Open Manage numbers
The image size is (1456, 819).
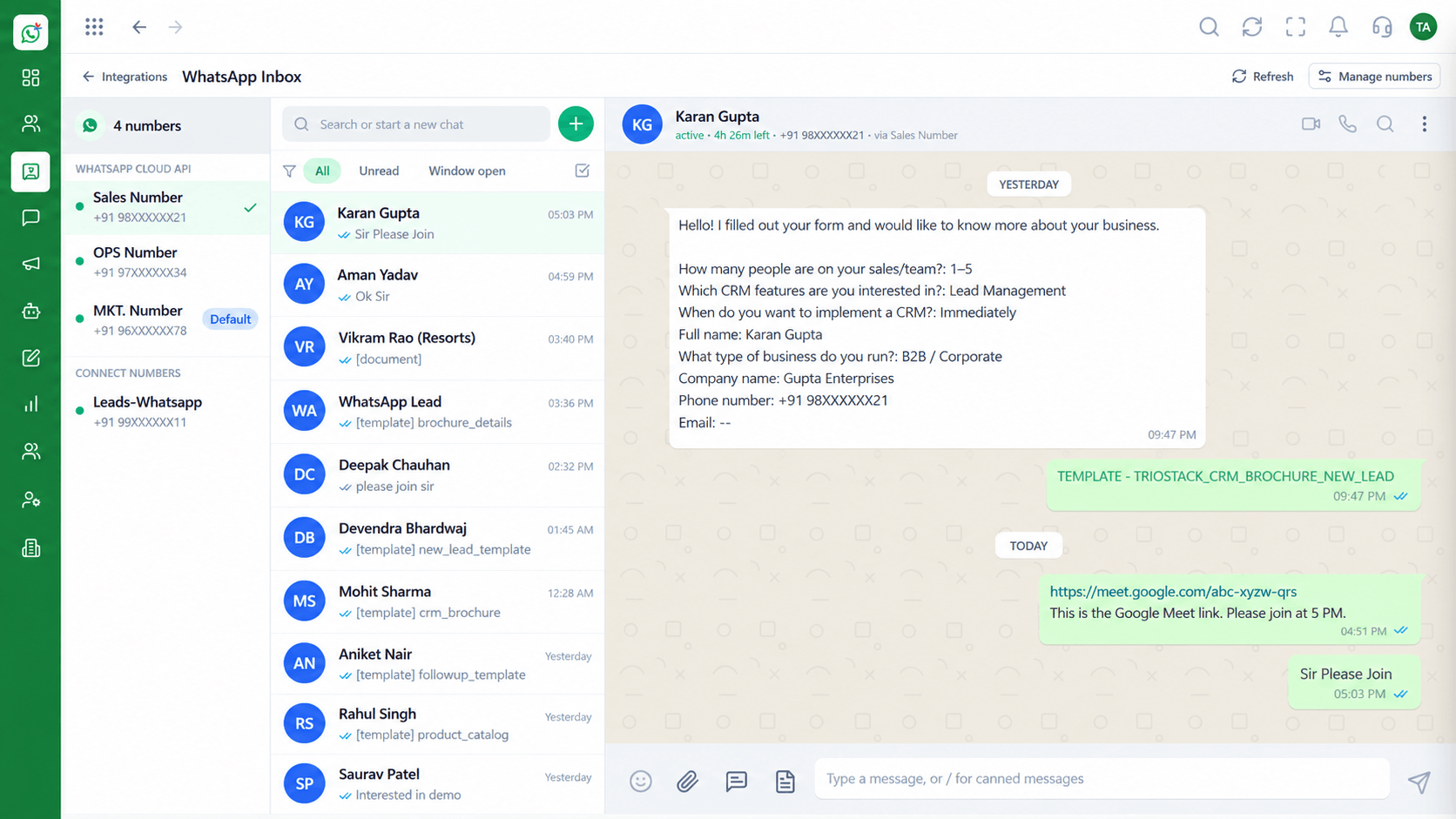coord(1374,77)
